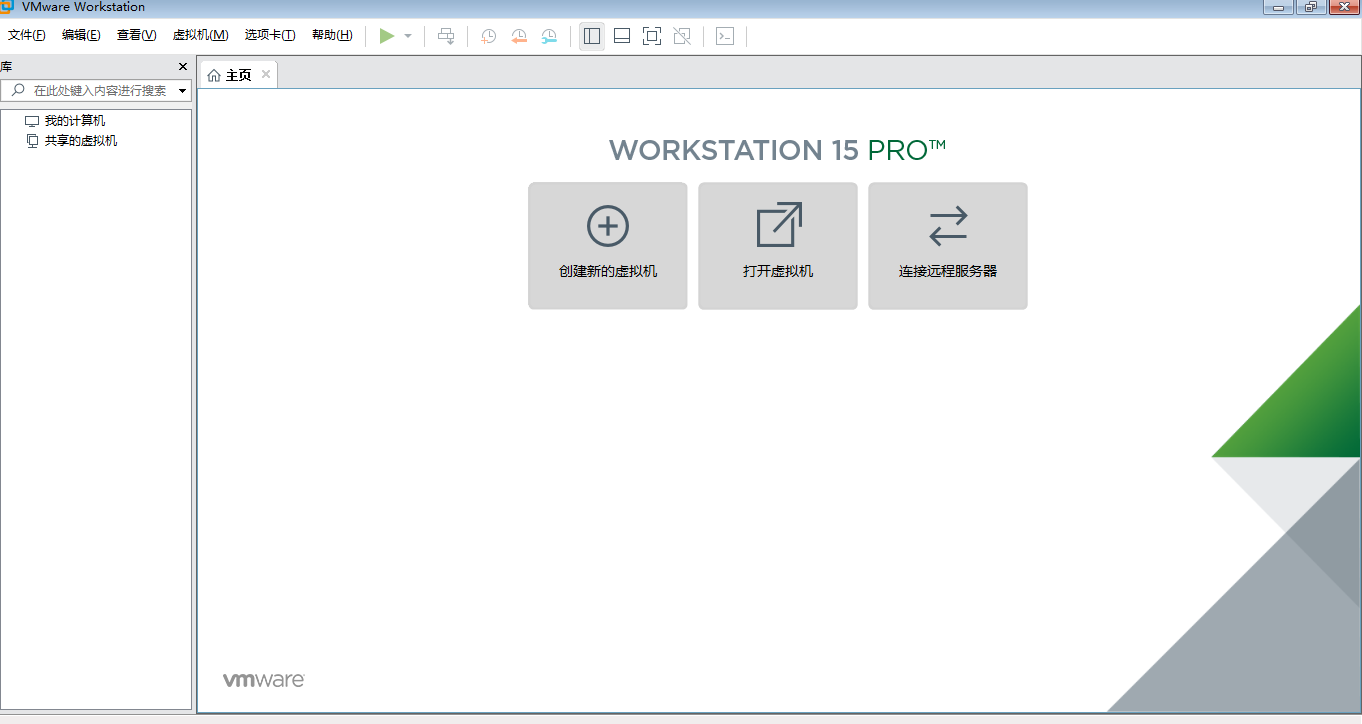Toggle the library sidebar view icon
This screenshot has height=724, width=1362.
[592, 36]
